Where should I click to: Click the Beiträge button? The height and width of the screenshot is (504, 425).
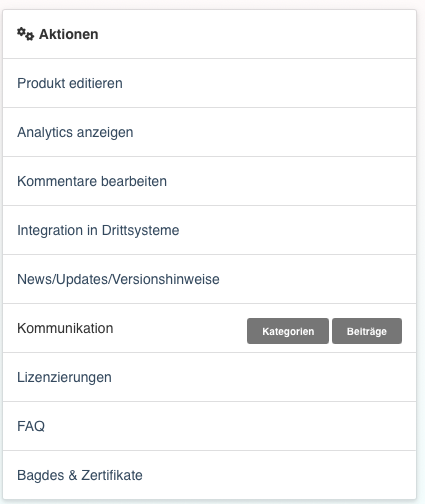pos(367,331)
